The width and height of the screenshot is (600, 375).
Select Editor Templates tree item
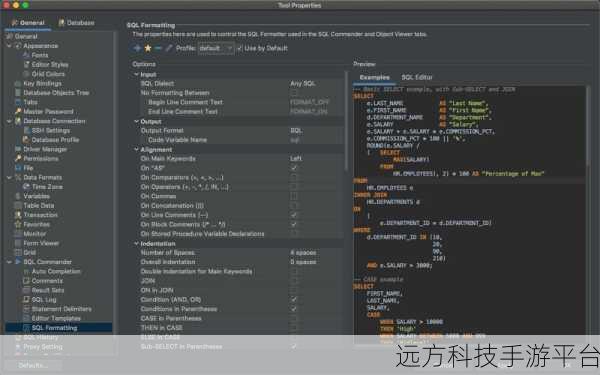56,318
